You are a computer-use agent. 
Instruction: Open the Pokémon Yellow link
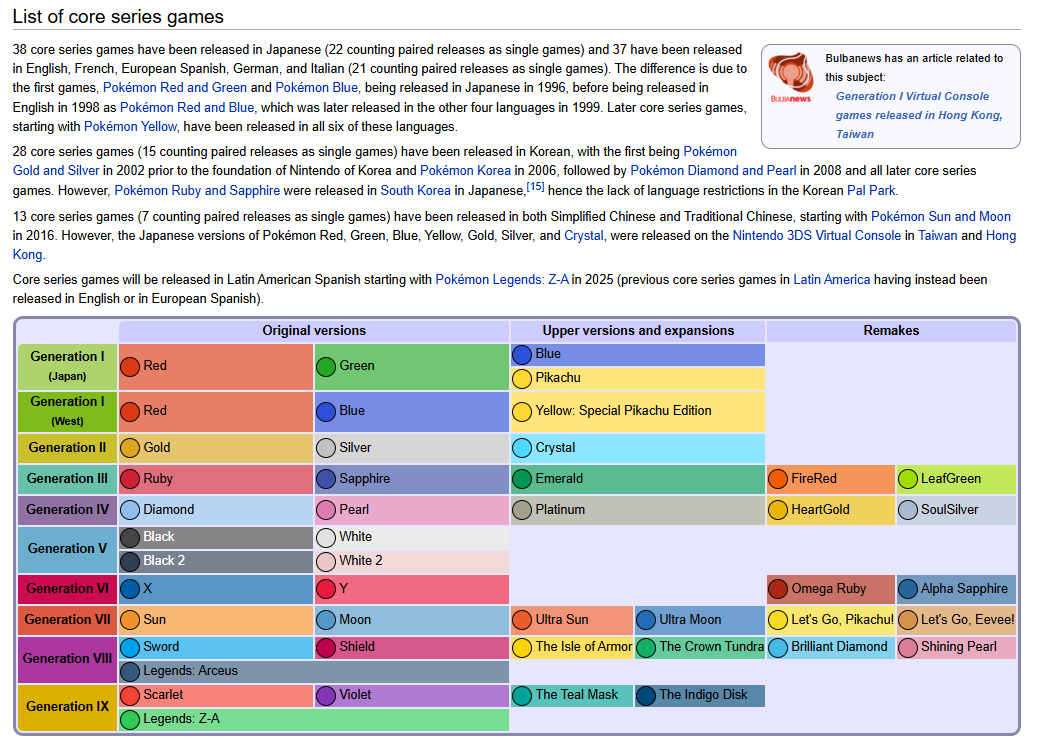click(x=131, y=127)
